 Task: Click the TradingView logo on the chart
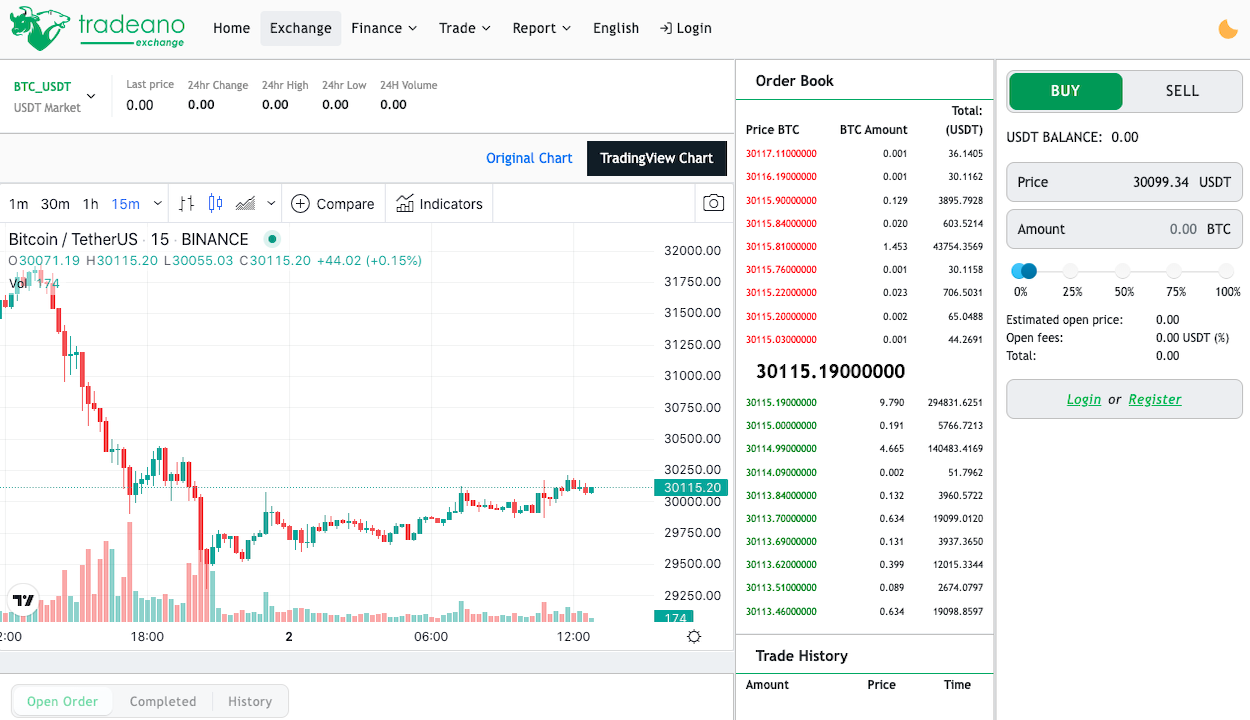23,601
